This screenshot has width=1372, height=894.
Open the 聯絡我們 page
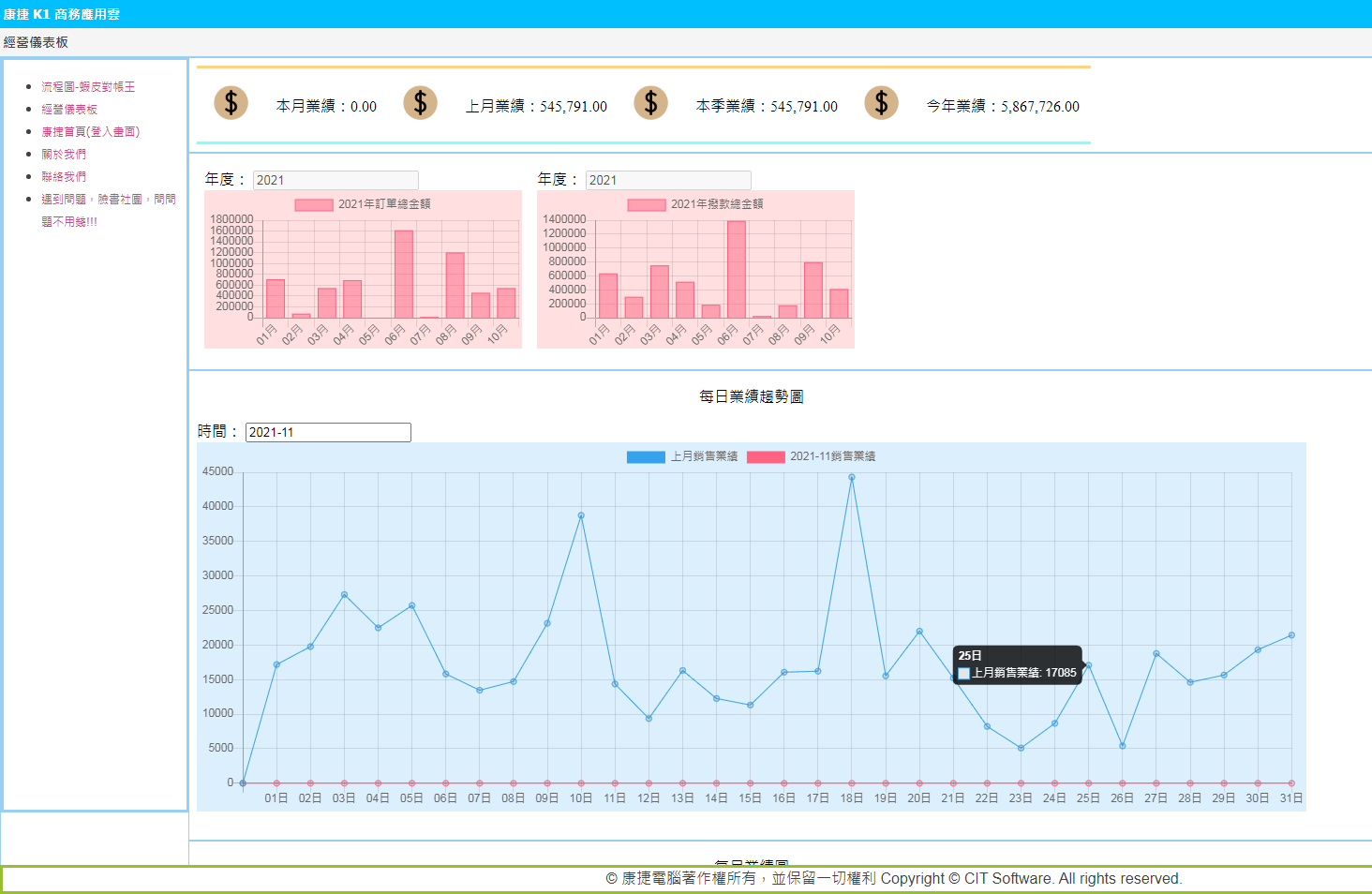pyautogui.click(x=64, y=177)
